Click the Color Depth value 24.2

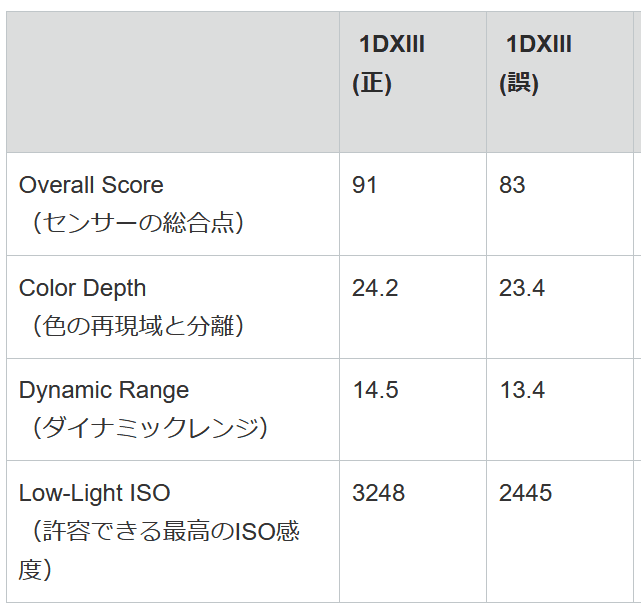[375, 288]
